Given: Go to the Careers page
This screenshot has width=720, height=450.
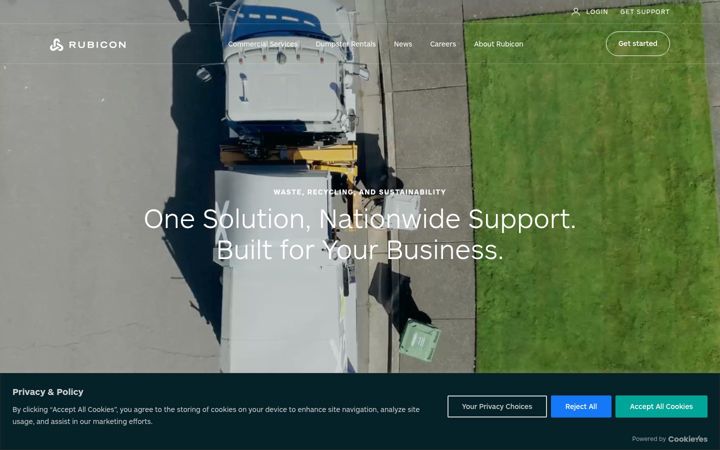Looking at the screenshot, I should 443,44.
